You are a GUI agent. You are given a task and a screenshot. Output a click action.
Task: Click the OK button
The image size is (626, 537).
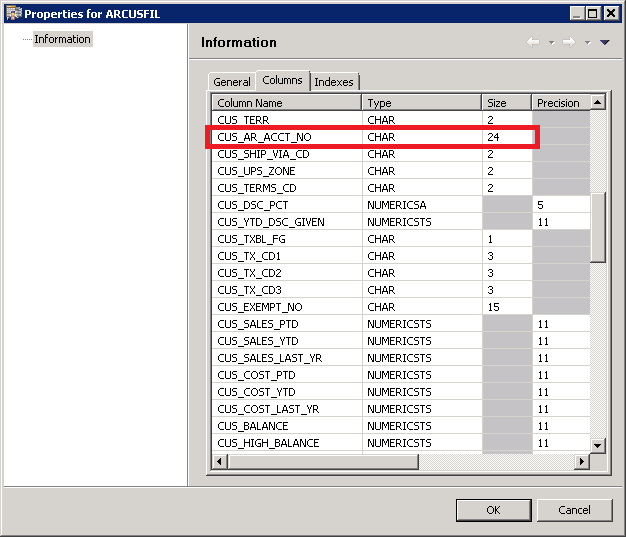(x=493, y=510)
